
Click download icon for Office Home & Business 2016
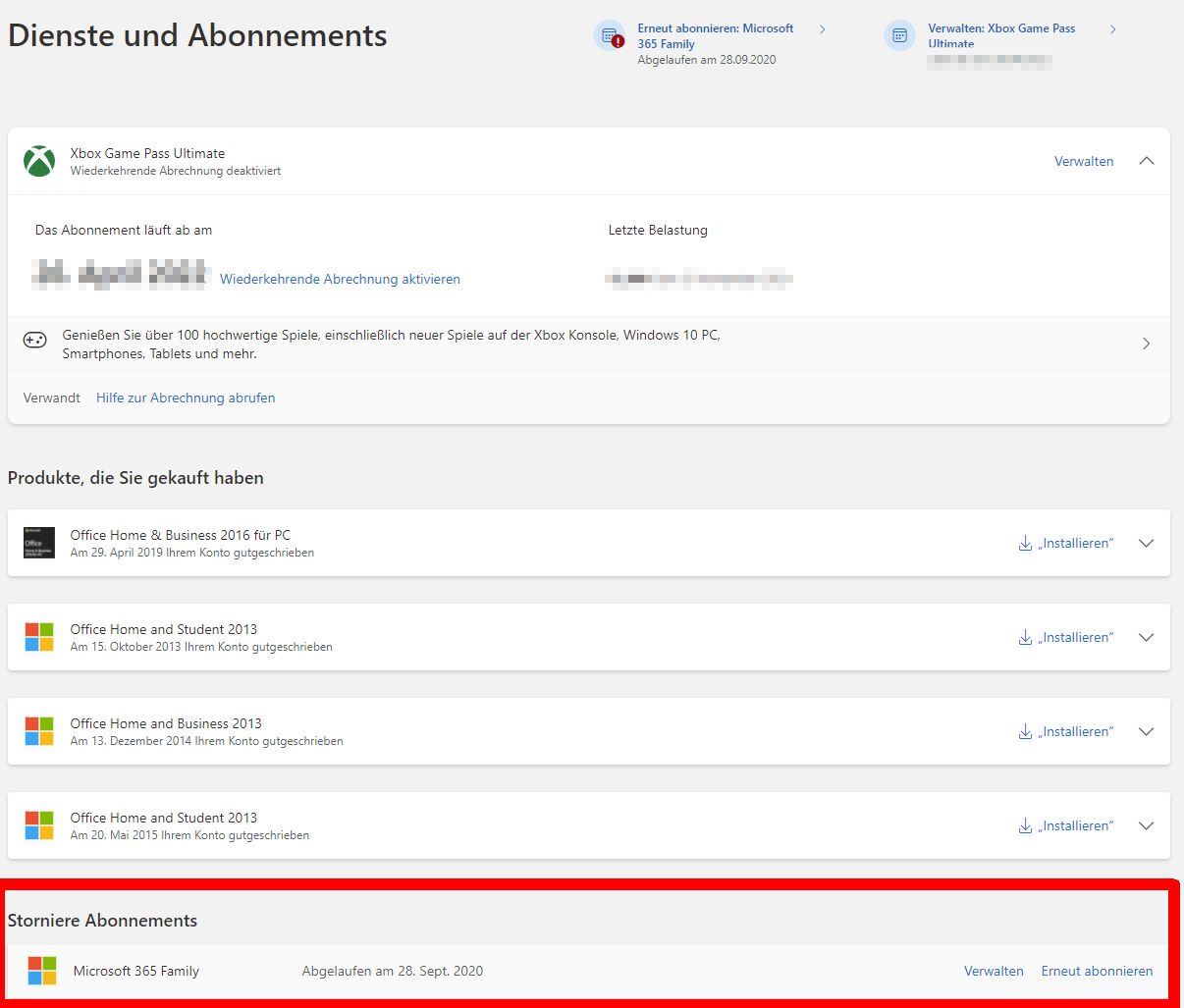1025,543
